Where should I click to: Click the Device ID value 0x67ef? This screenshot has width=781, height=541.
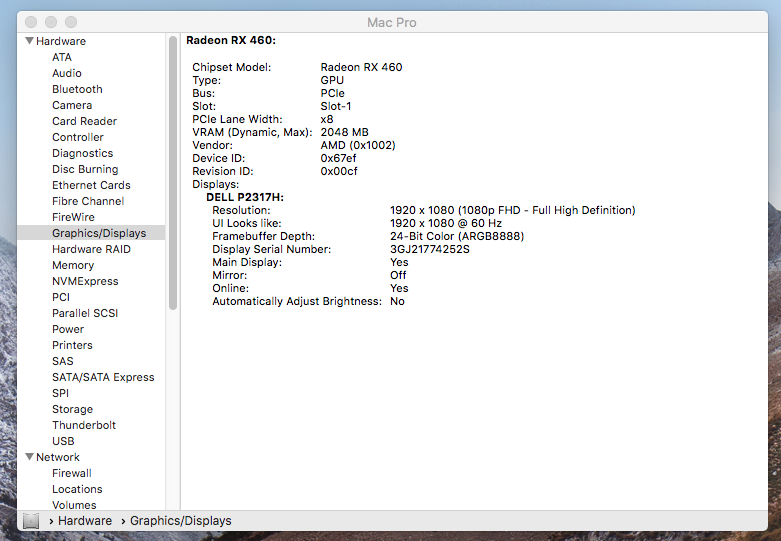338,158
